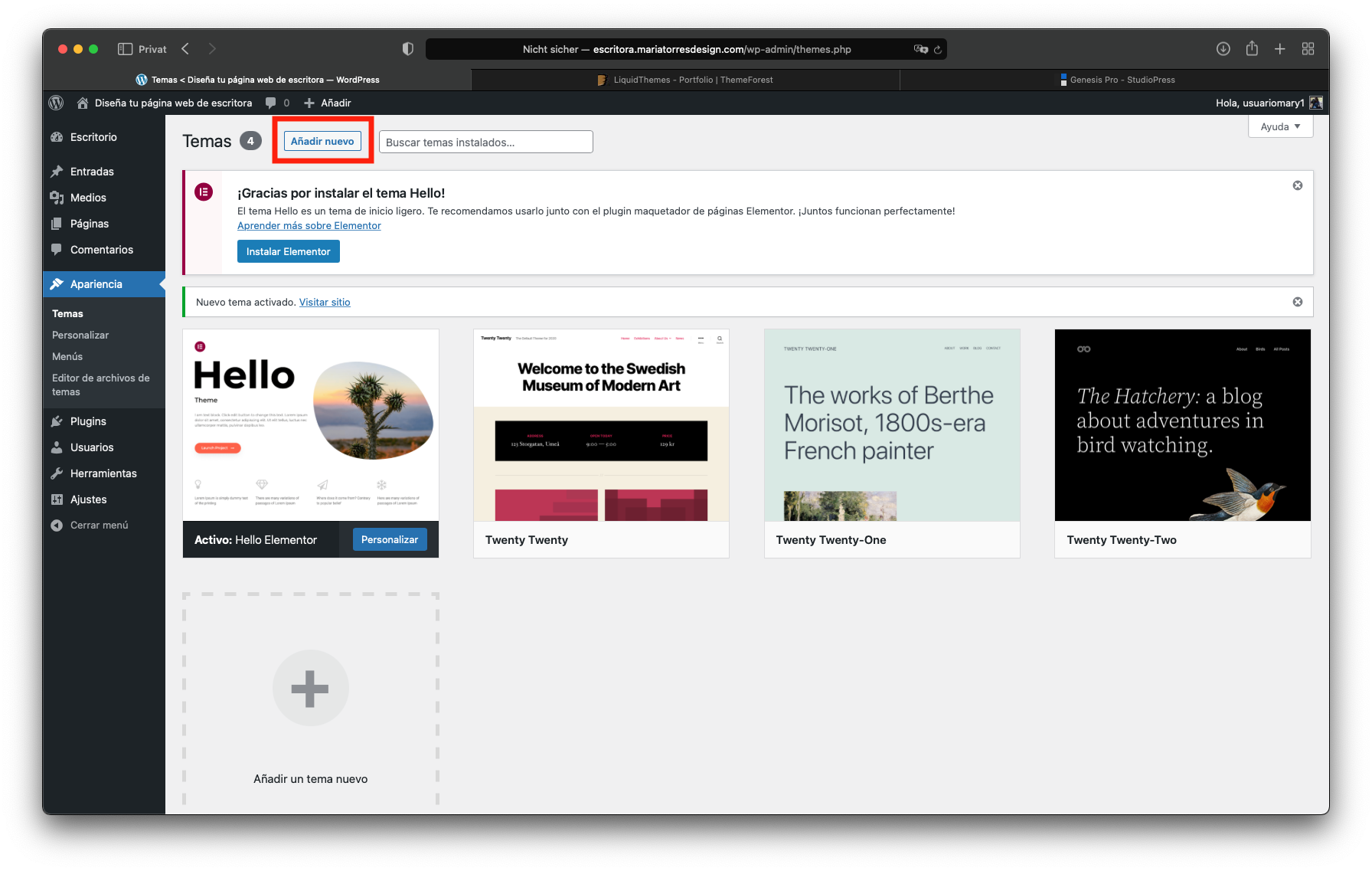Click the Visitar sitio link

(x=325, y=302)
